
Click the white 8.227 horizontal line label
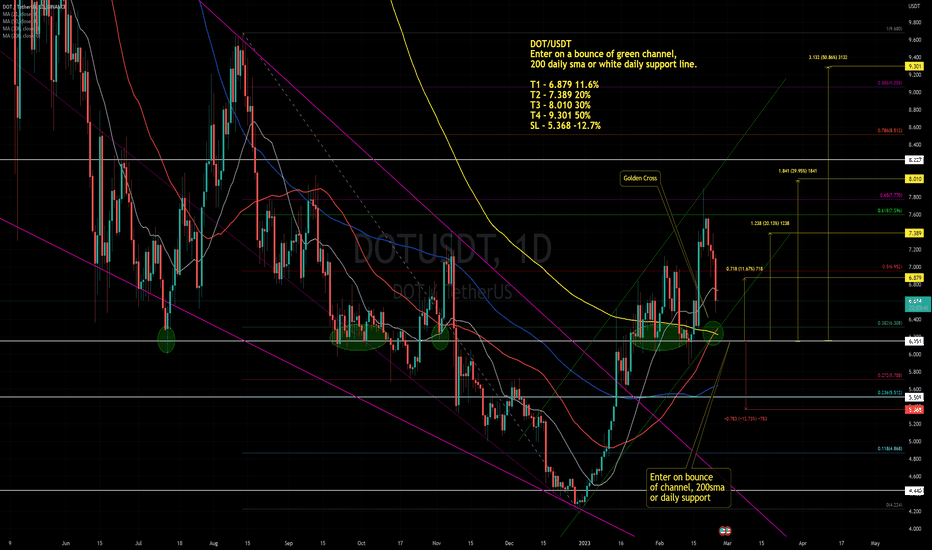(914, 160)
